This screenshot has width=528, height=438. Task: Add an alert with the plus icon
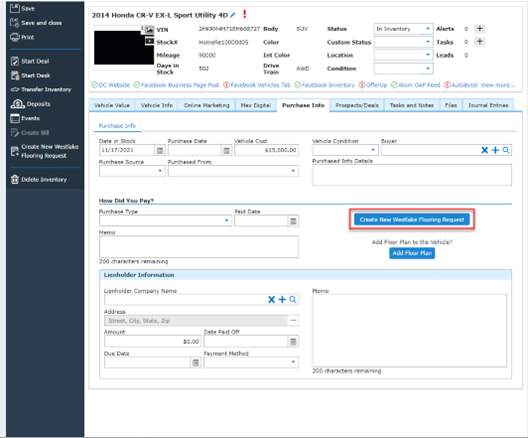click(x=480, y=29)
